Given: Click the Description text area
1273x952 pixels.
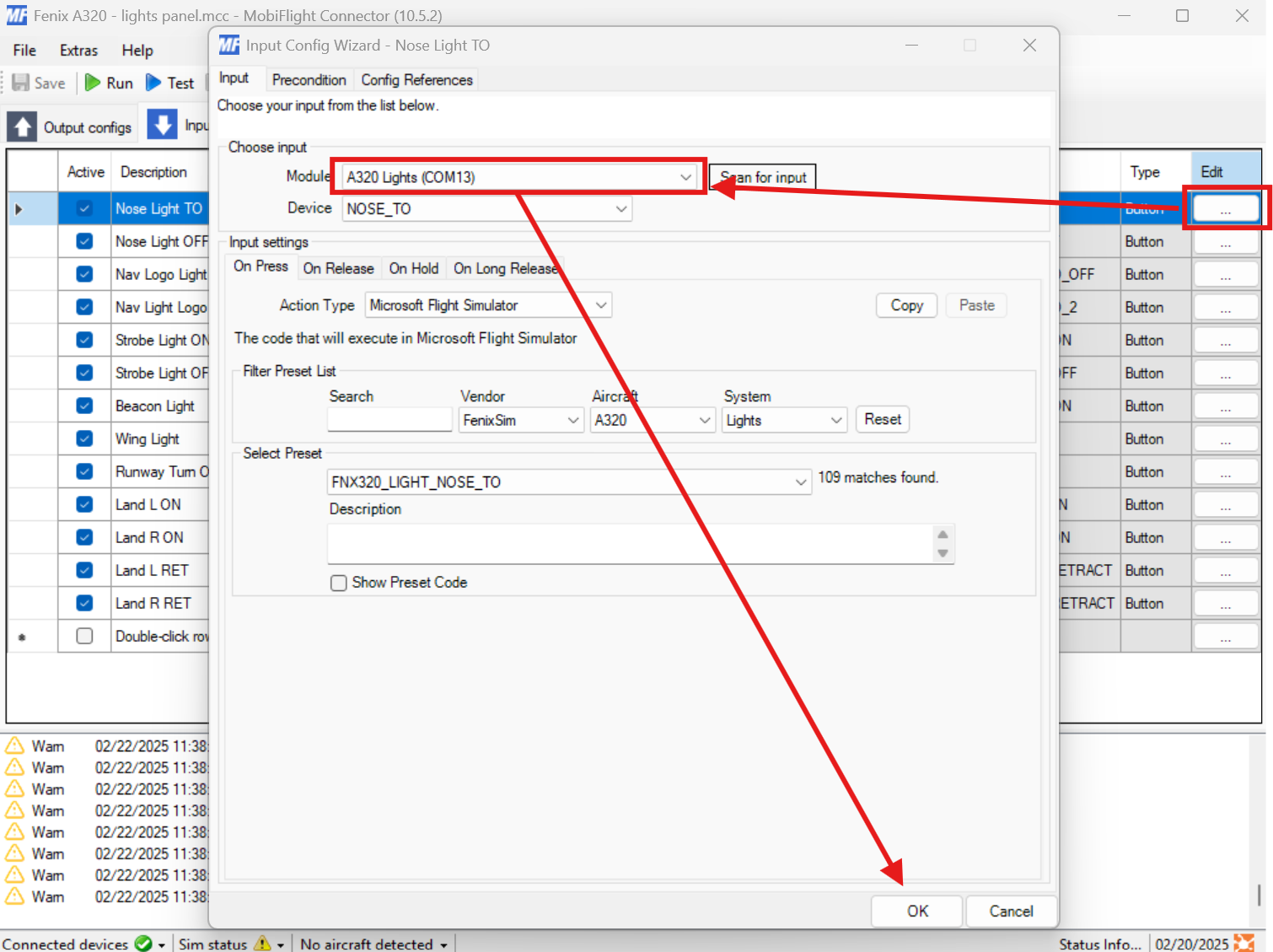Looking at the screenshot, I should pyautogui.click(x=631, y=544).
